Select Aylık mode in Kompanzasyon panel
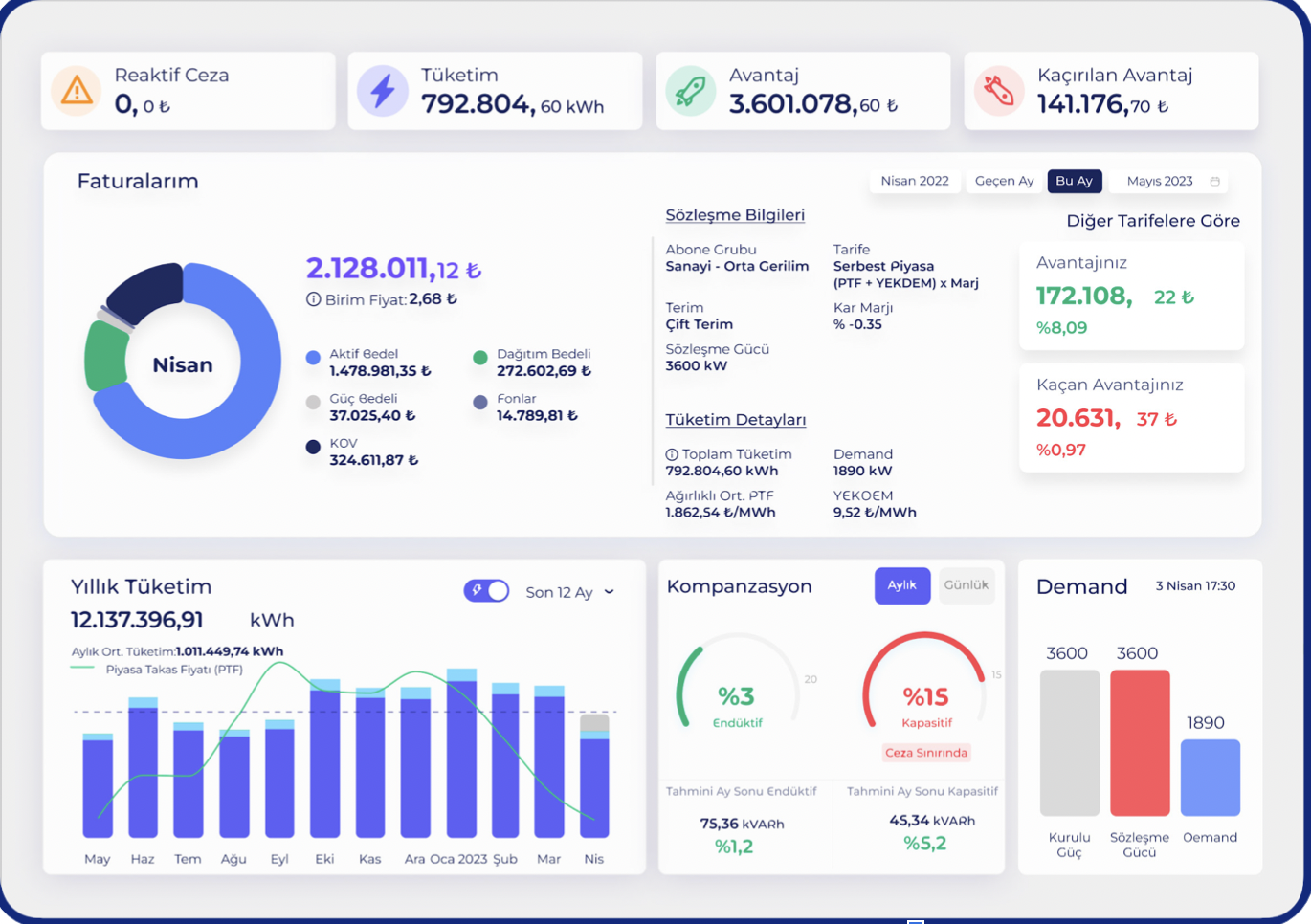This screenshot has height=924, width=1311. click(902, 585)
